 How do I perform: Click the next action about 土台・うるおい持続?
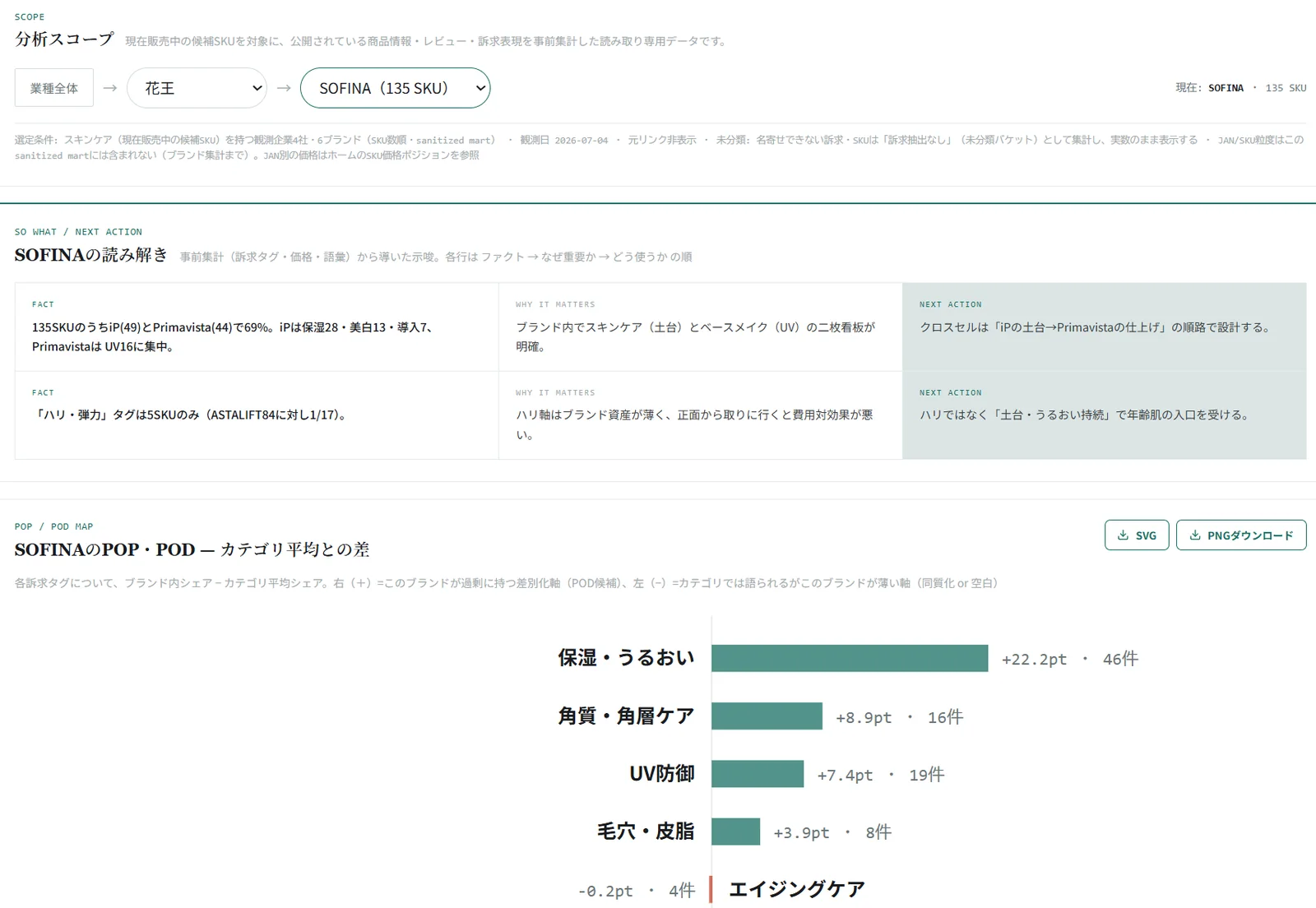1086,415
